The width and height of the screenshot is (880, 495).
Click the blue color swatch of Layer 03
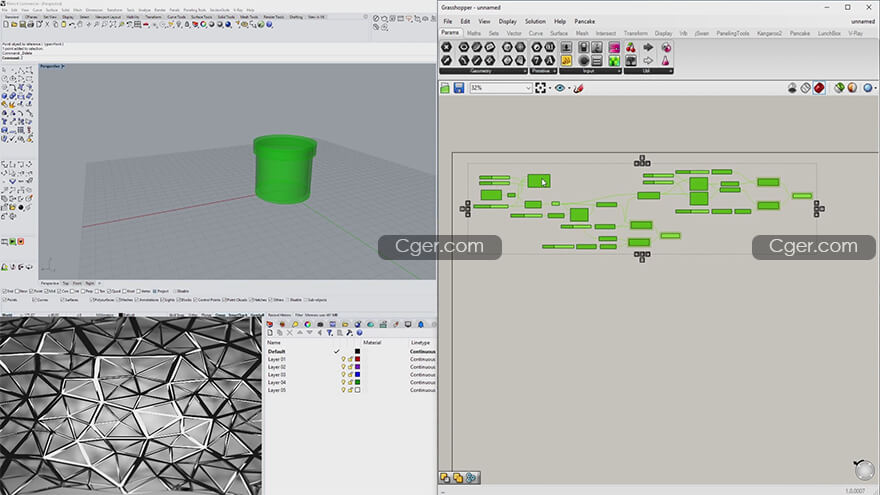click(358, 374)
